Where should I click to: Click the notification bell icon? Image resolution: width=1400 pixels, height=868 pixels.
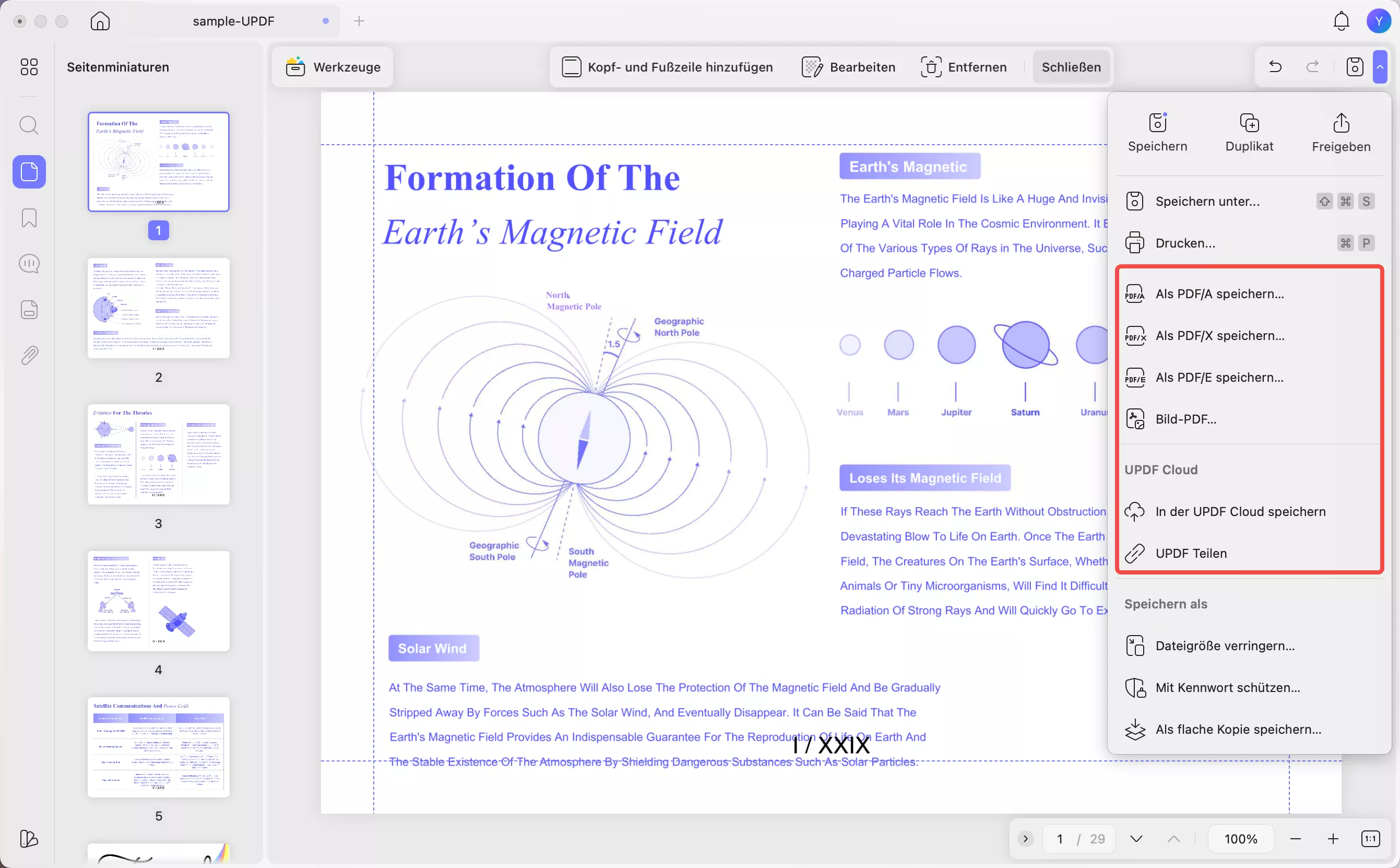tap(1341, 21)
